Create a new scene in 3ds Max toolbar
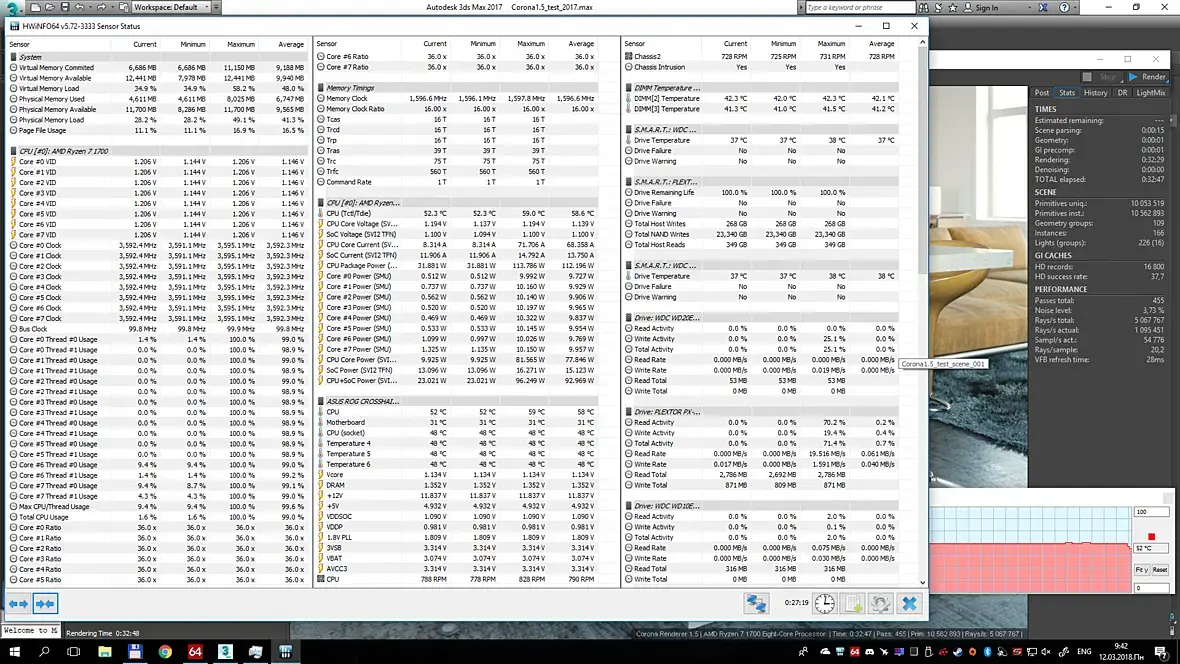 (x=35, y=8)
